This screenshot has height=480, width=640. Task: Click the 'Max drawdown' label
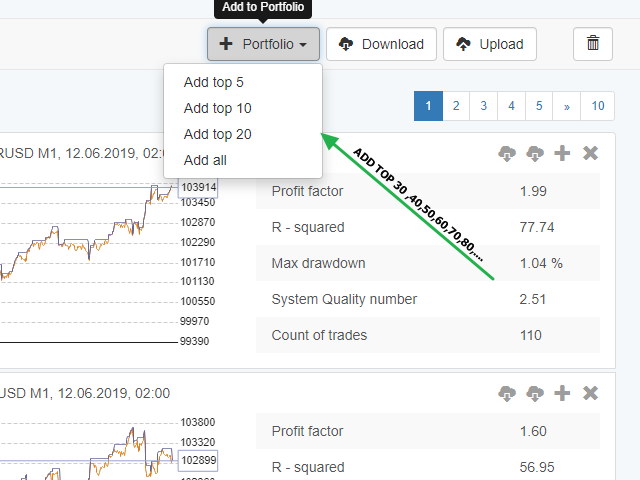click(x=318, y=263)
